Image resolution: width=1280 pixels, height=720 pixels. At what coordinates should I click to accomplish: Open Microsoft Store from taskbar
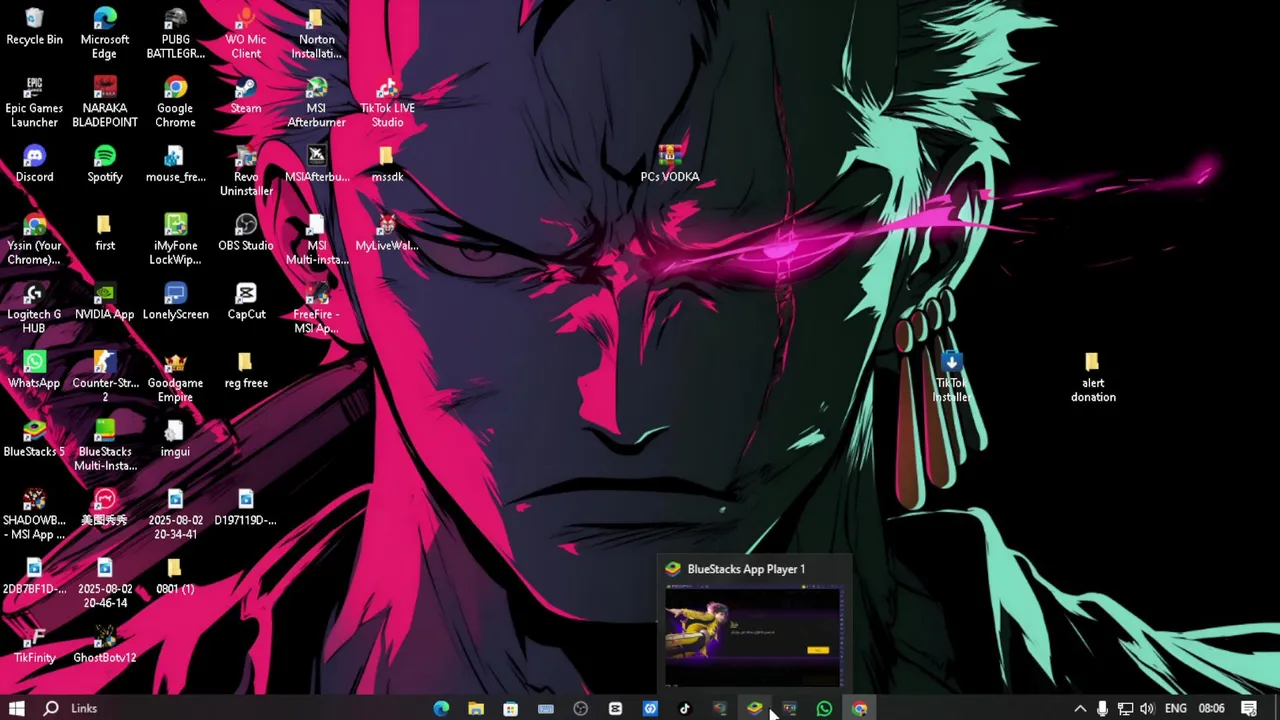click(x=511, y=708)
